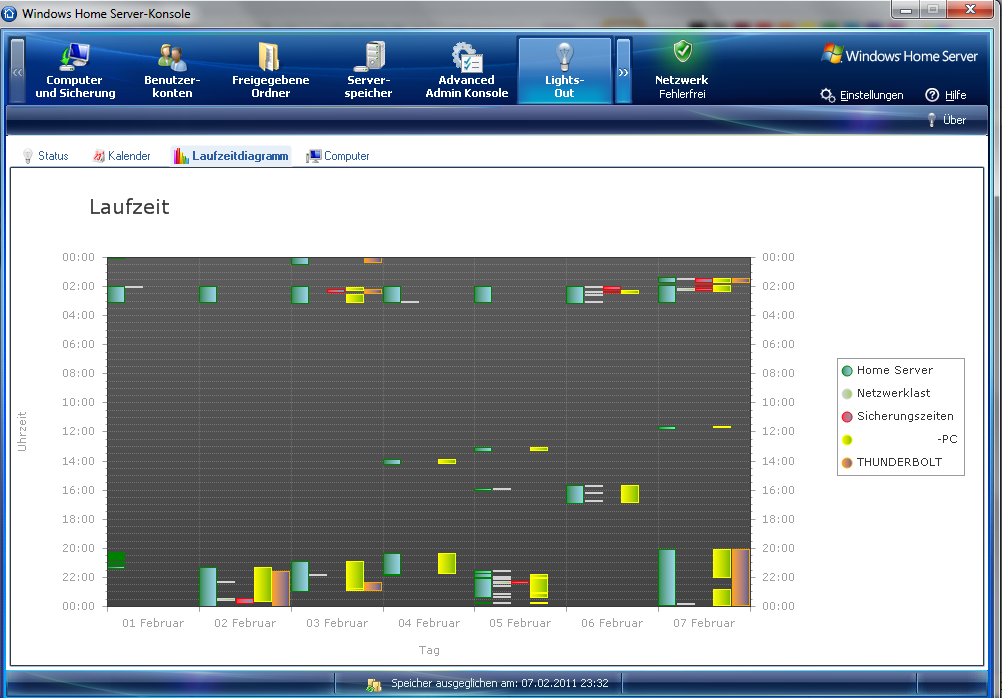1002x698 pixels.
Task: Select 07 Februar evening Home Server bar
Action: tap(667, 577)
